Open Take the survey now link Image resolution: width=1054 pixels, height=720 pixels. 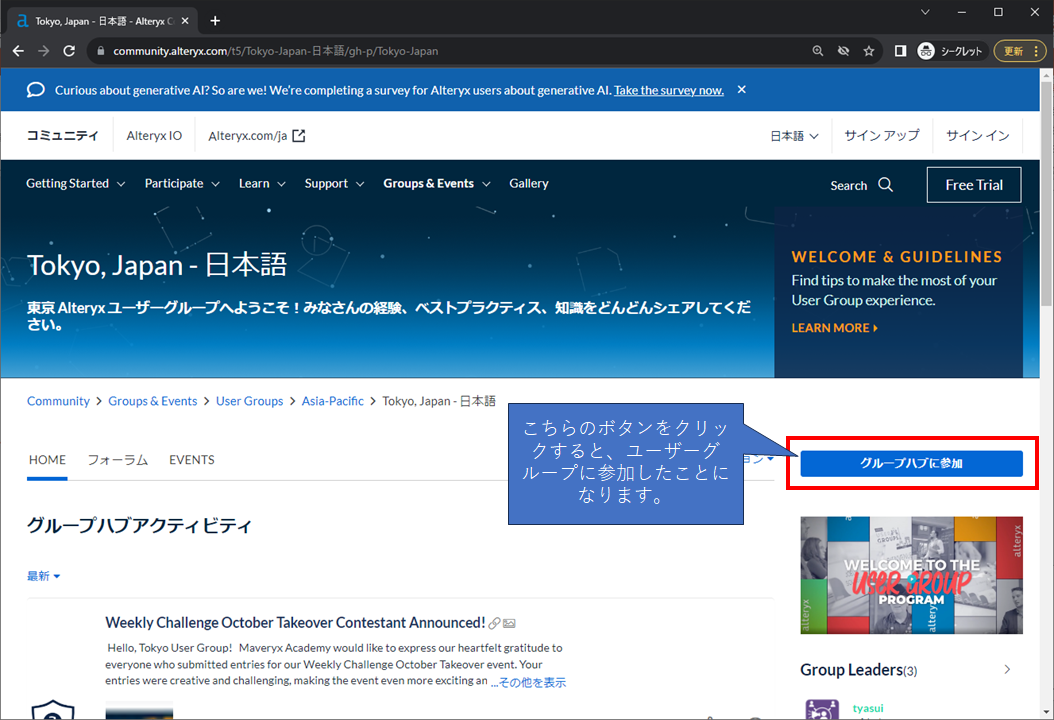pos(668,90)
